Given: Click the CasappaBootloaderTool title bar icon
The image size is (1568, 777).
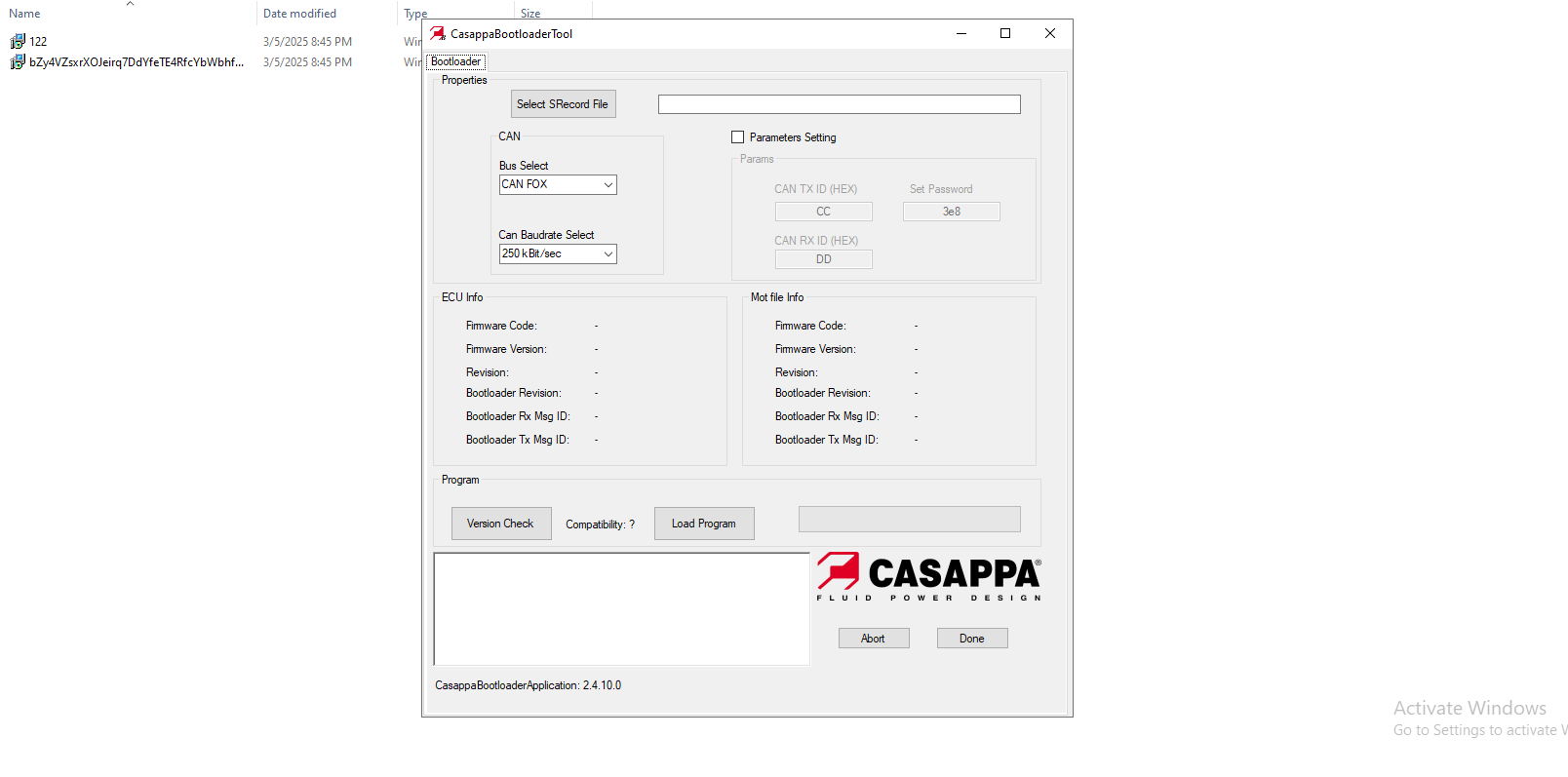Looking at the screenshot, I should (x=438, y=33).
